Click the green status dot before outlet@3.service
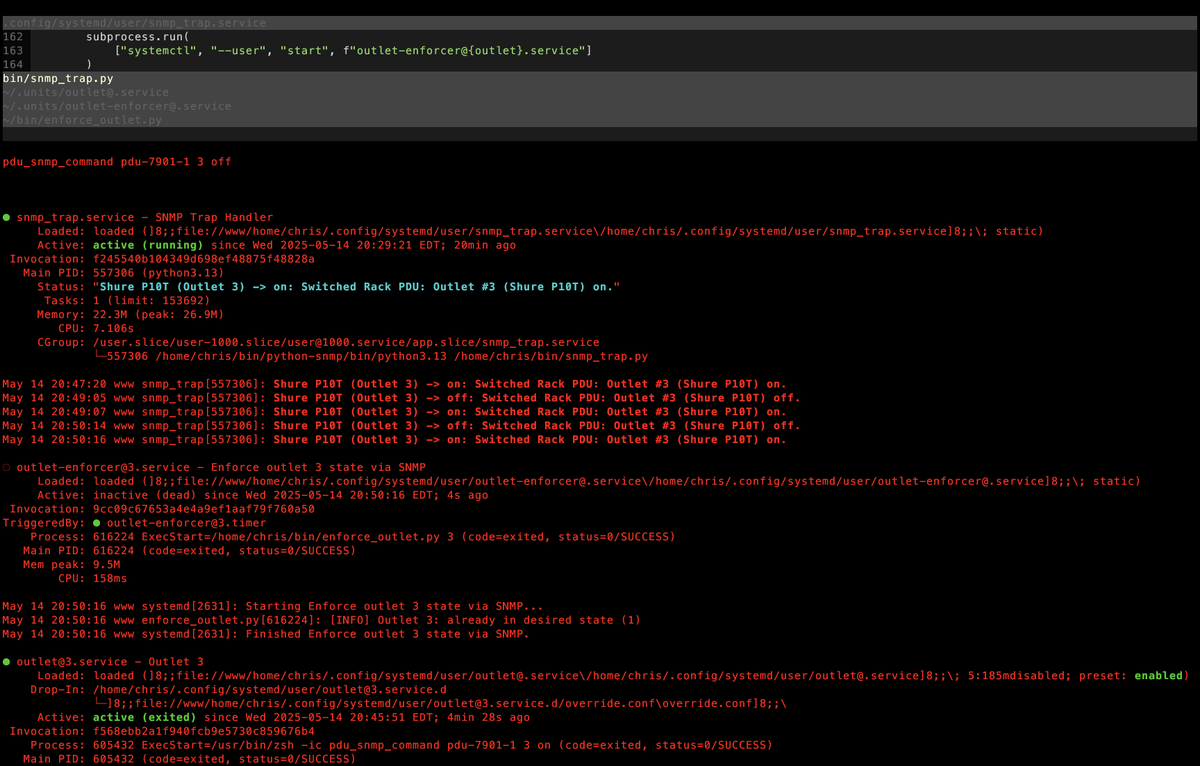The image size is (1200, 766). 7,662
